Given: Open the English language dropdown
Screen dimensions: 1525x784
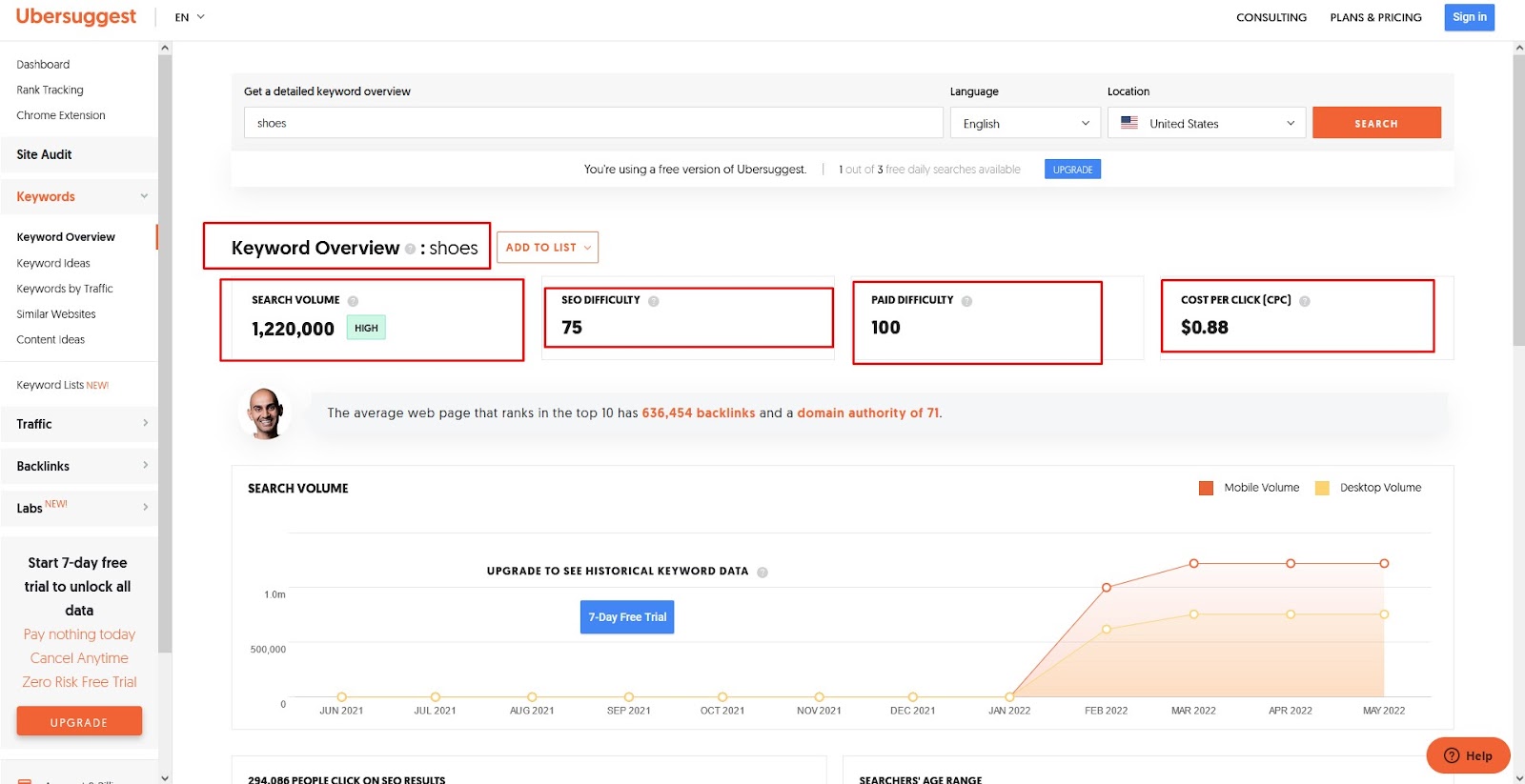Looking at the screenshot, I should (1025, 123).
